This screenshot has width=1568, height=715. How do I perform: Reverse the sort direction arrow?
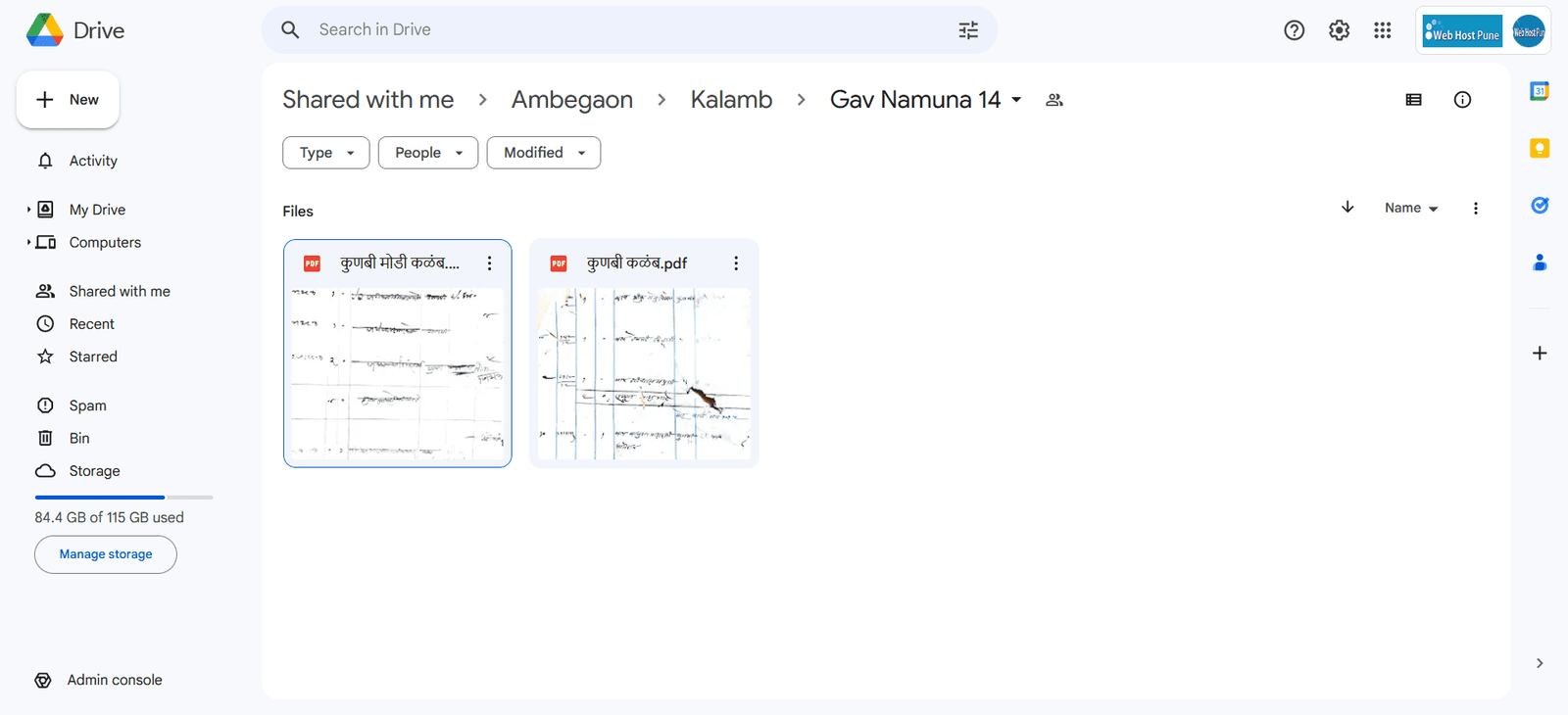click(1347, 208)
